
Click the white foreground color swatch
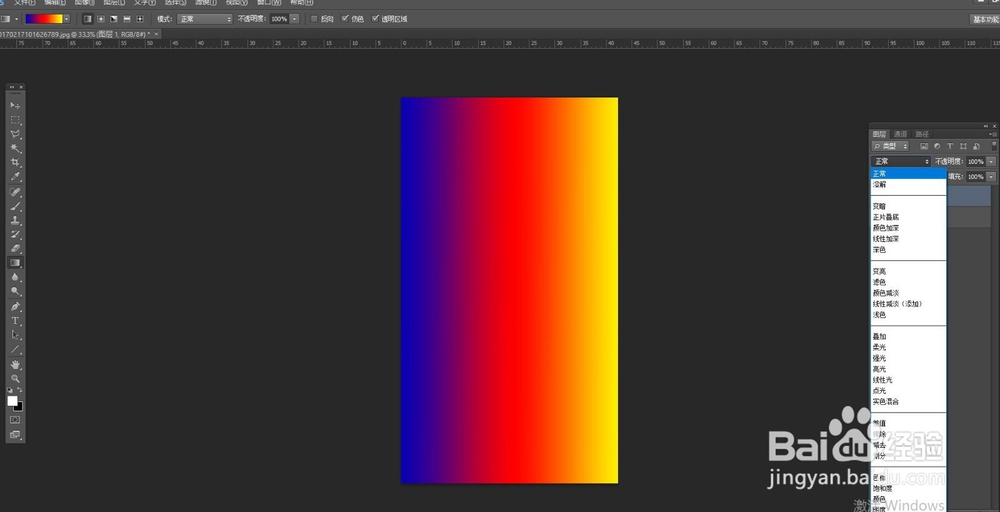point(12,400)
